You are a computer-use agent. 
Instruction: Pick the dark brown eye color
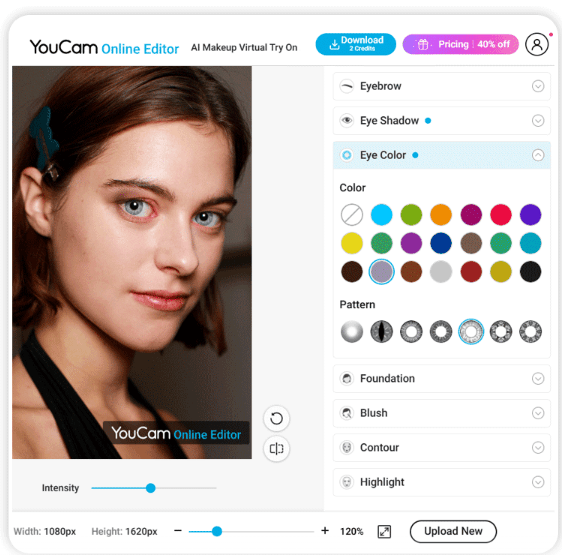pos(352,271)
